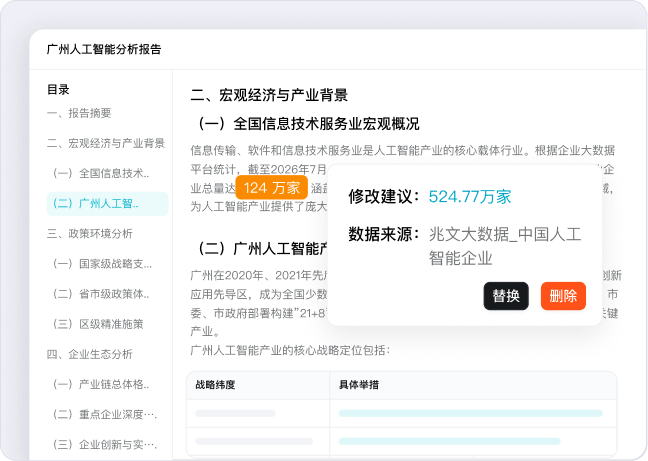Select the highlighted 124 万家 tag

272,188
